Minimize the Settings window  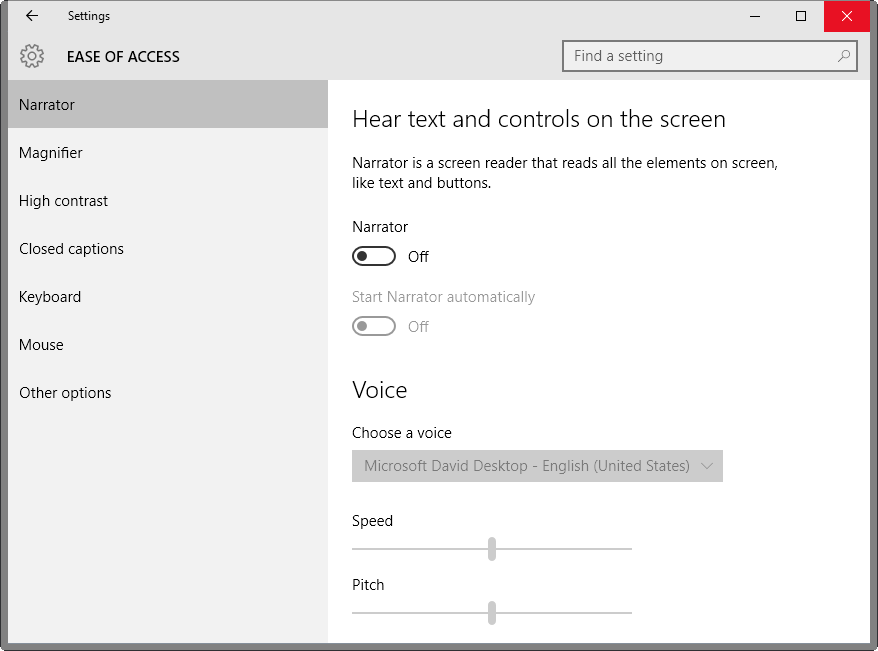755,16
